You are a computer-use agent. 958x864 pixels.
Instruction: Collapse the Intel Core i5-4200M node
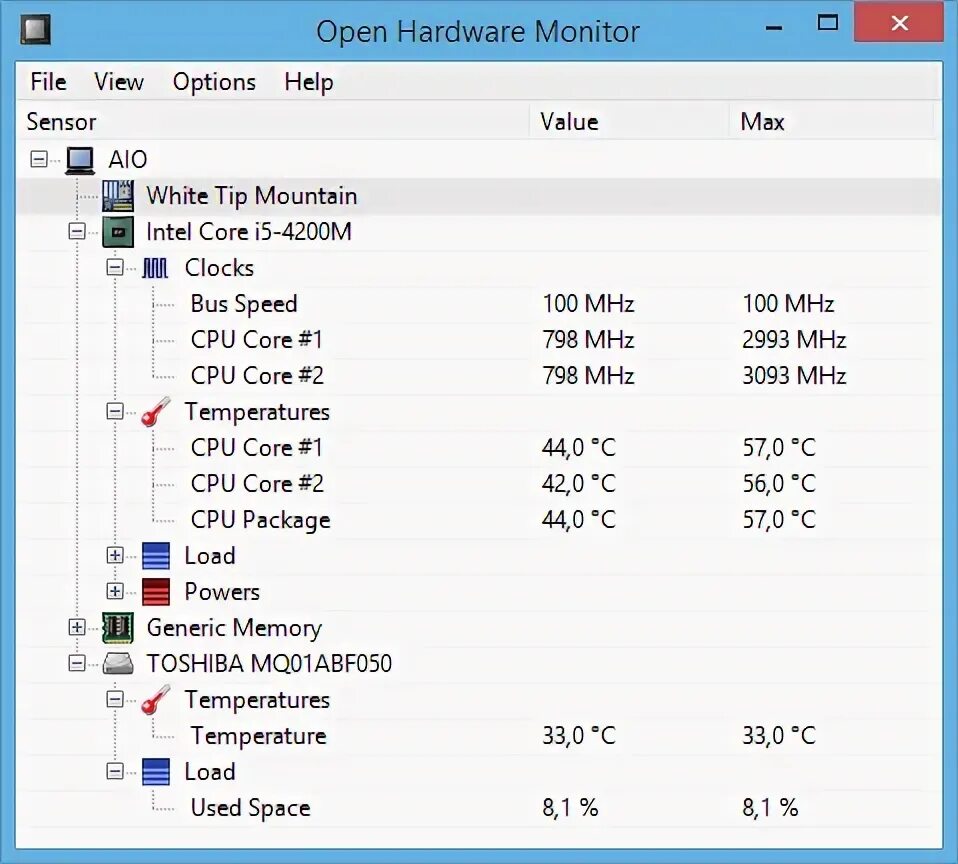(x=76, y=232)
